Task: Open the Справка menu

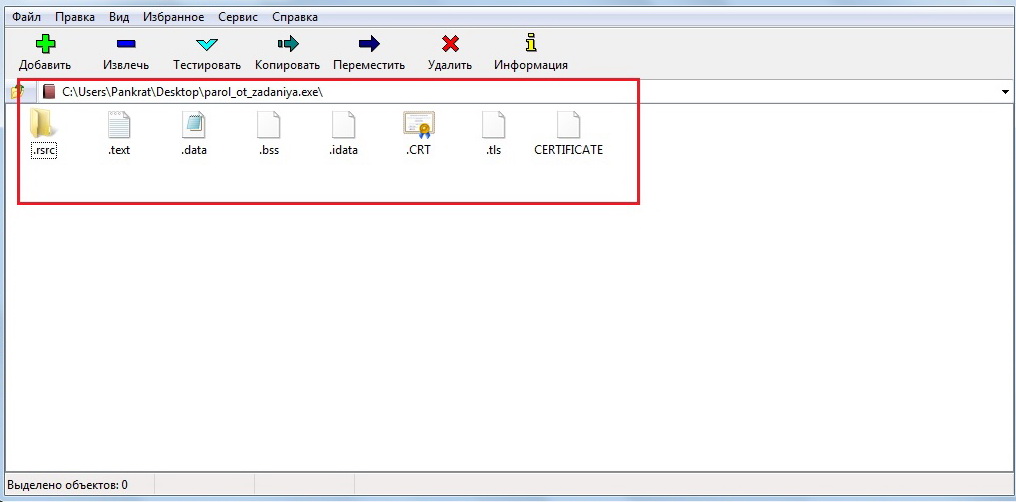Action: (295, 17)
